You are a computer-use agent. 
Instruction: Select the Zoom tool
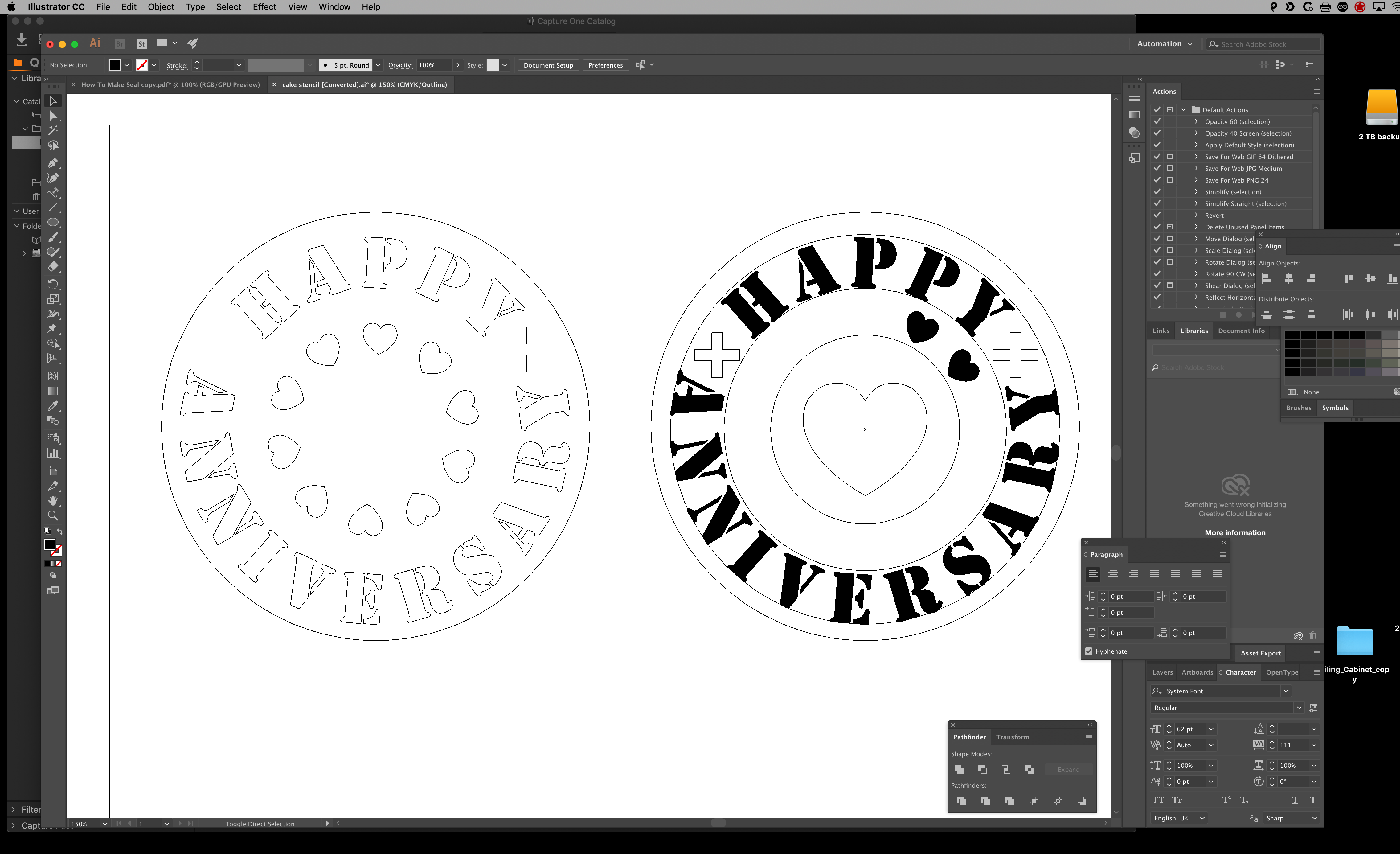tap(53, 515)
